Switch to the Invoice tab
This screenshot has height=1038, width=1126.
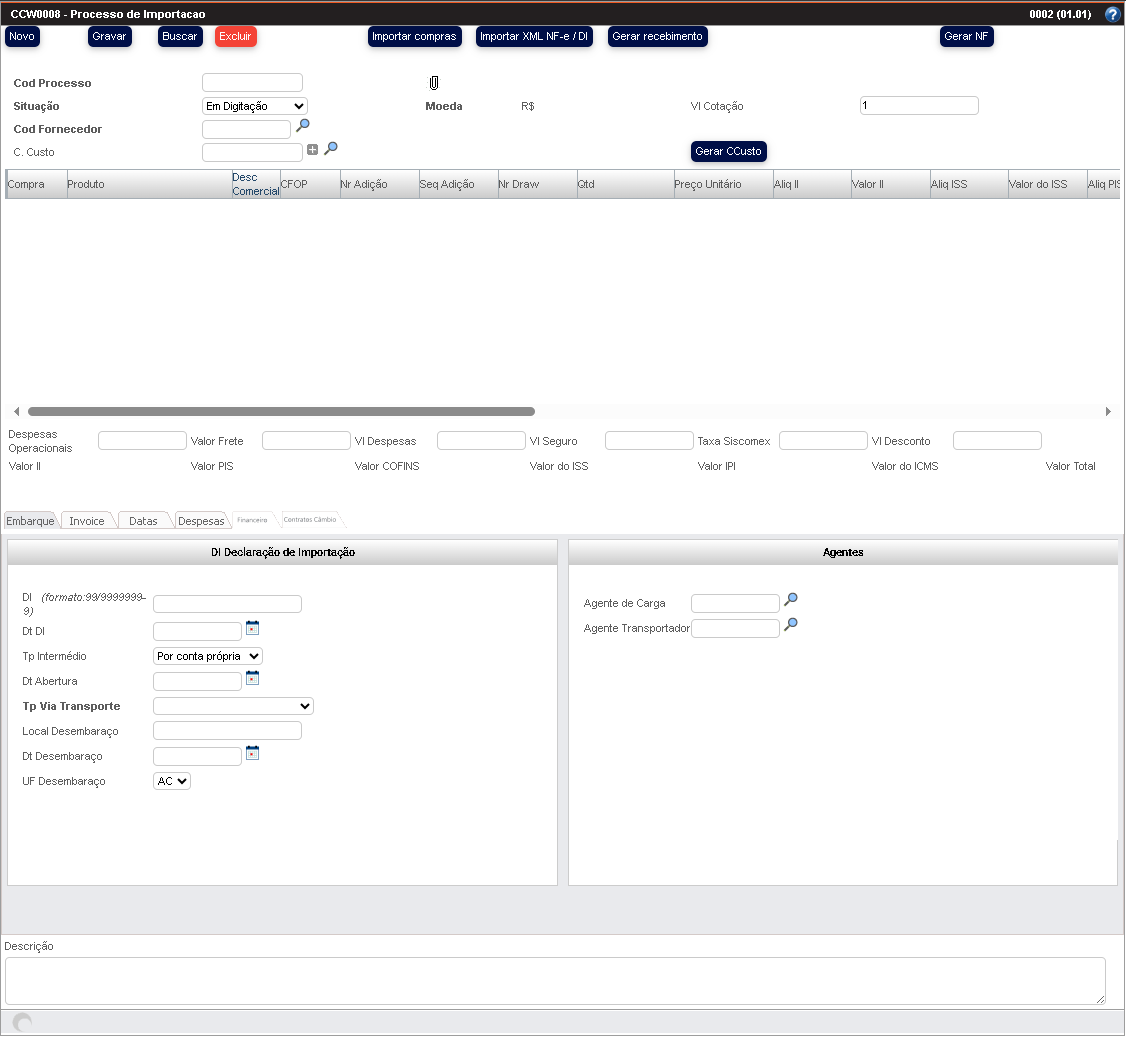[x=87, y=521]
